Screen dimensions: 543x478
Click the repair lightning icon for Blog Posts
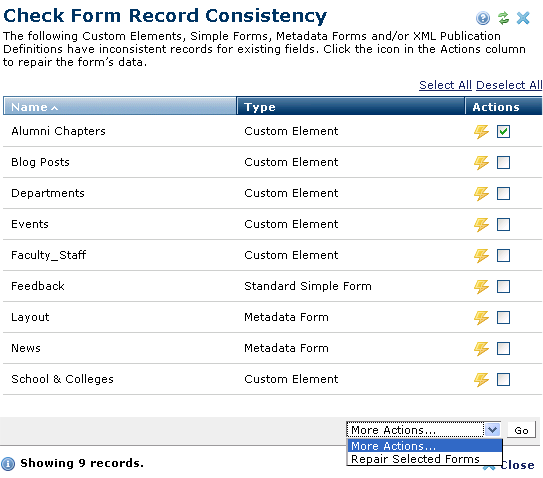pos(481,162)
